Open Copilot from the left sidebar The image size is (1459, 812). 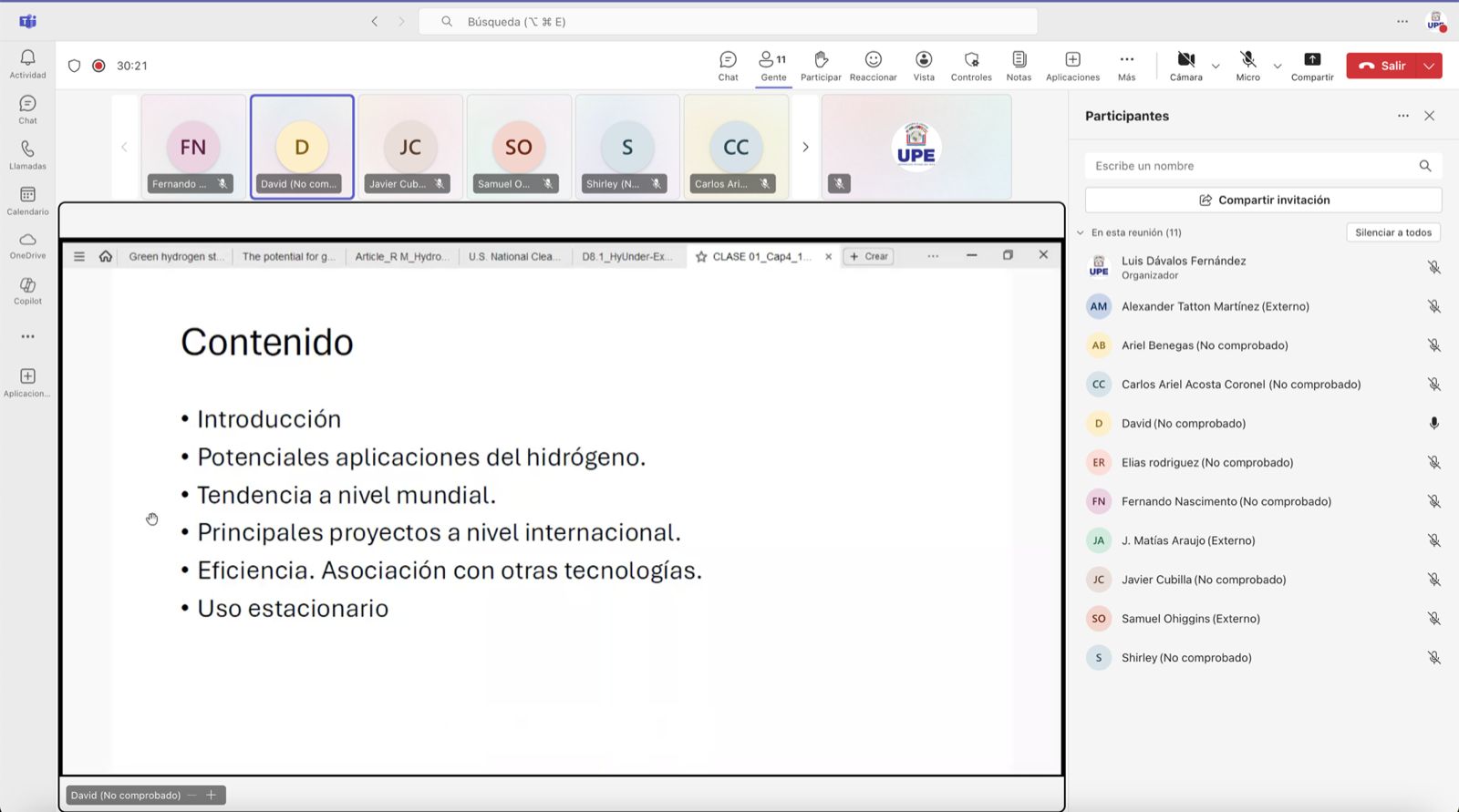(27, 290)
